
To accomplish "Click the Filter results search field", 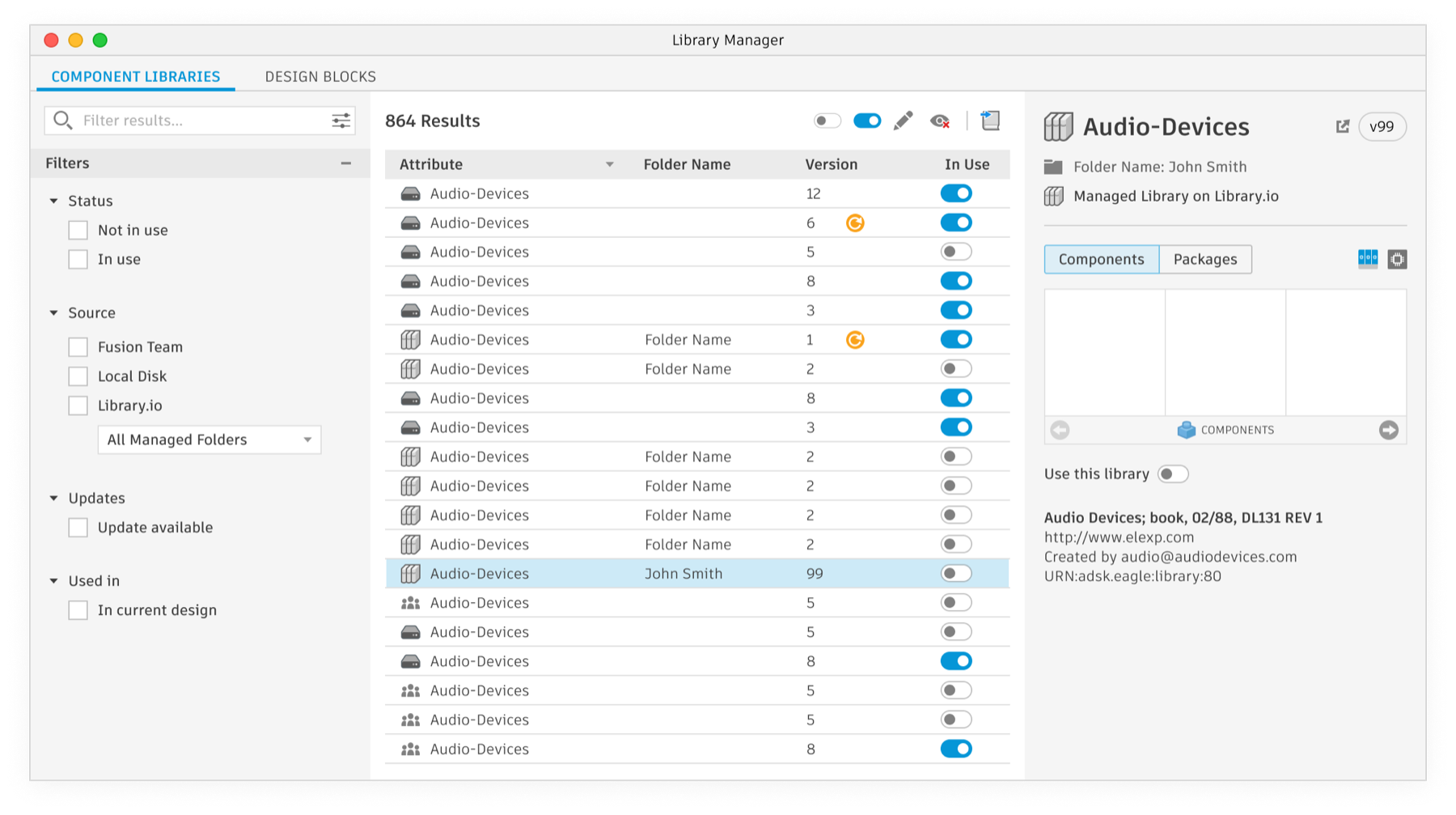I will click(x=199, y=121).
